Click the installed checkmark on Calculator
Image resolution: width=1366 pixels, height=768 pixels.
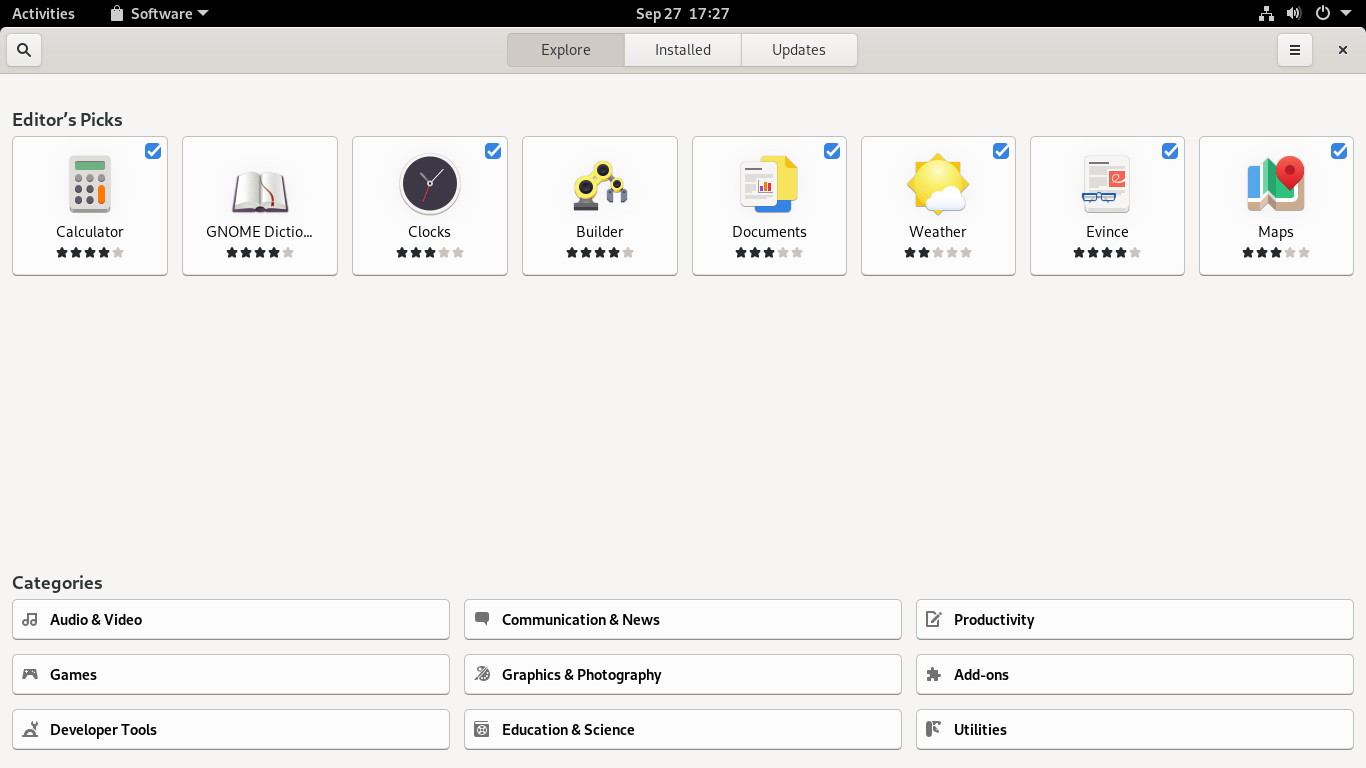[x=153, y=151]
